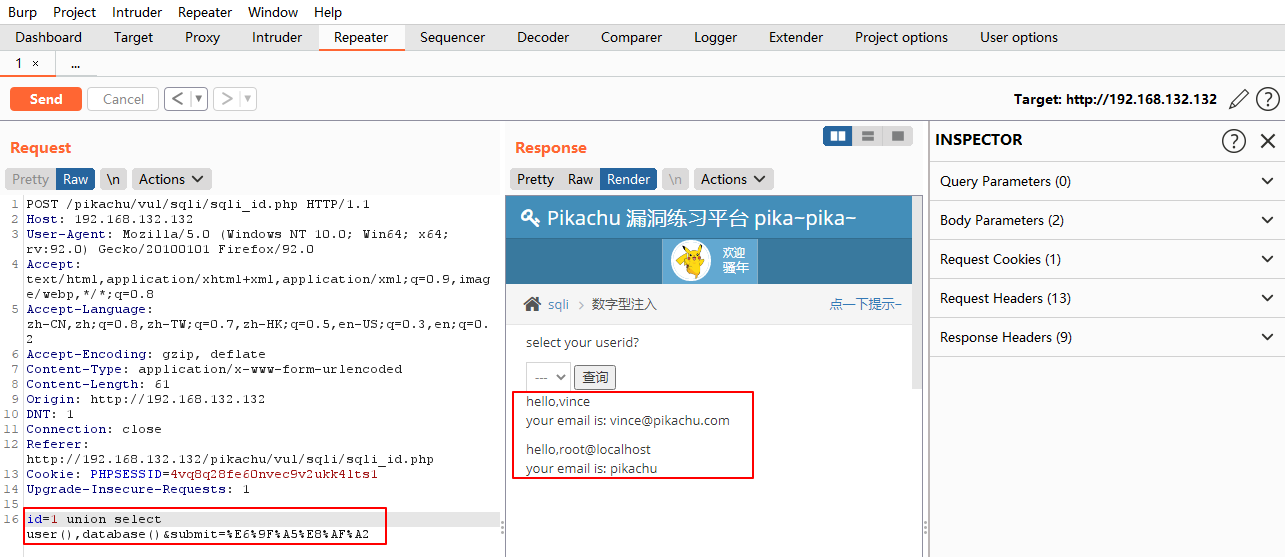Expand Query Parameters (0) section
The height and width of the screenshot is (557, 1285).
coord(1107,181)
